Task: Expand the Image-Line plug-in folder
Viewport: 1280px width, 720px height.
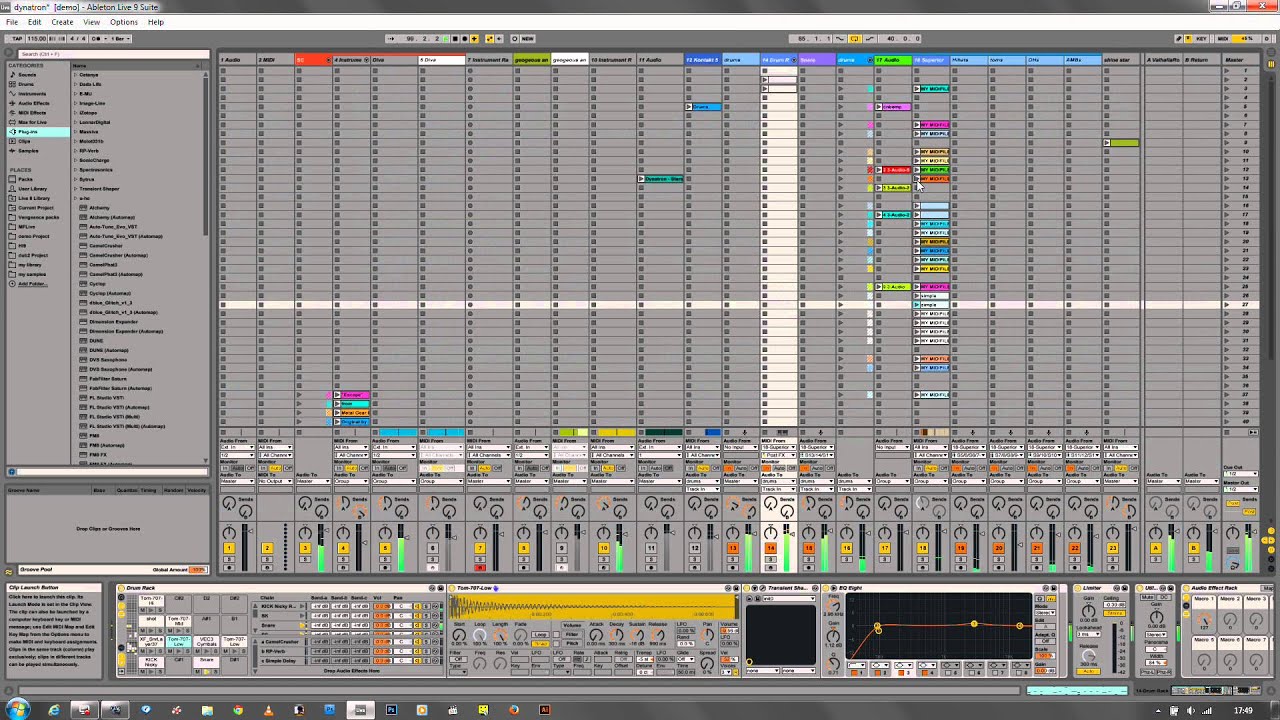Action: pos(76,103)
